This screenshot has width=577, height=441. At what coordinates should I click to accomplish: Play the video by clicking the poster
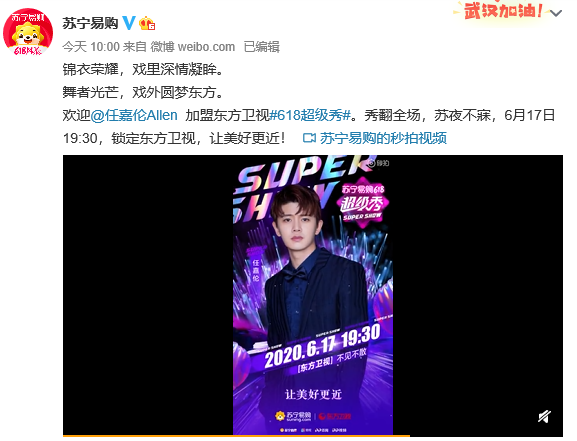(313, 295)
